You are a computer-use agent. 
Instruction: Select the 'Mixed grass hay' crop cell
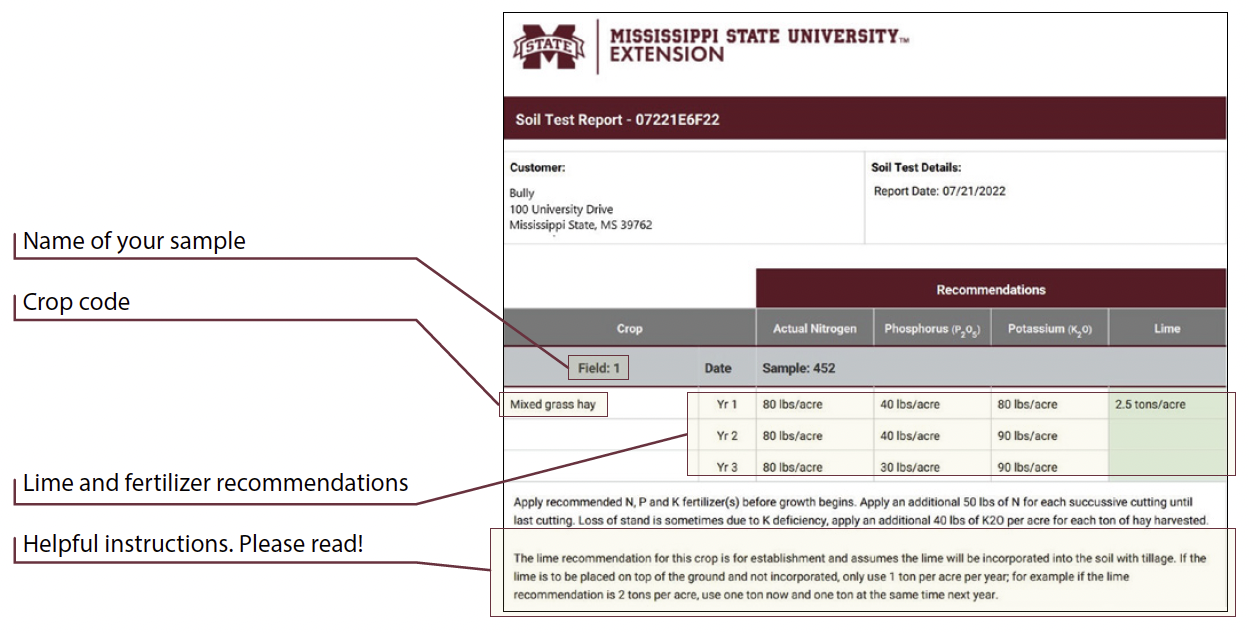point(552,405)
